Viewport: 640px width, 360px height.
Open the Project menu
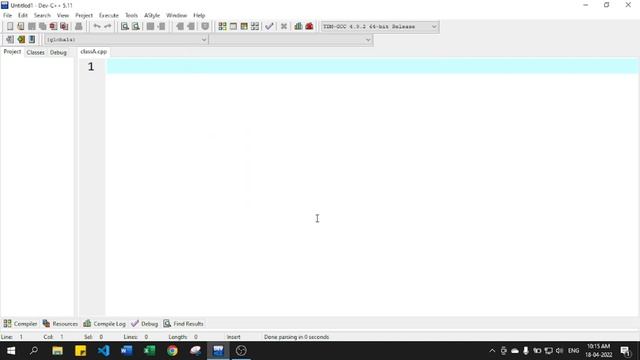pos(84,16)
